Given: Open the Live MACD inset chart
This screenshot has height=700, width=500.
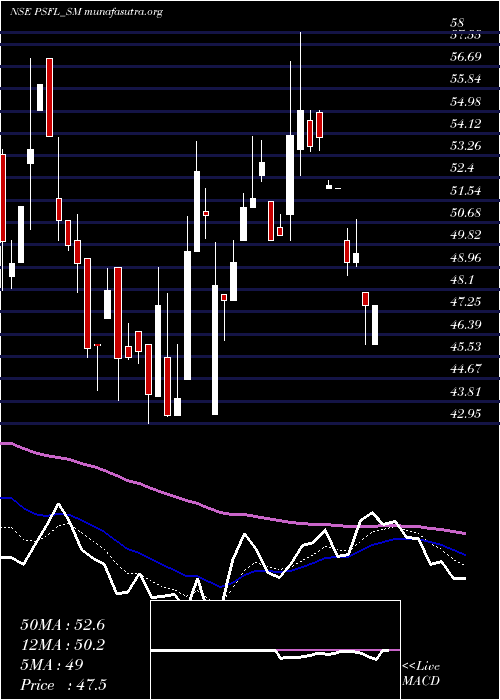Looking at the screenshot, I should coord(275,650).
